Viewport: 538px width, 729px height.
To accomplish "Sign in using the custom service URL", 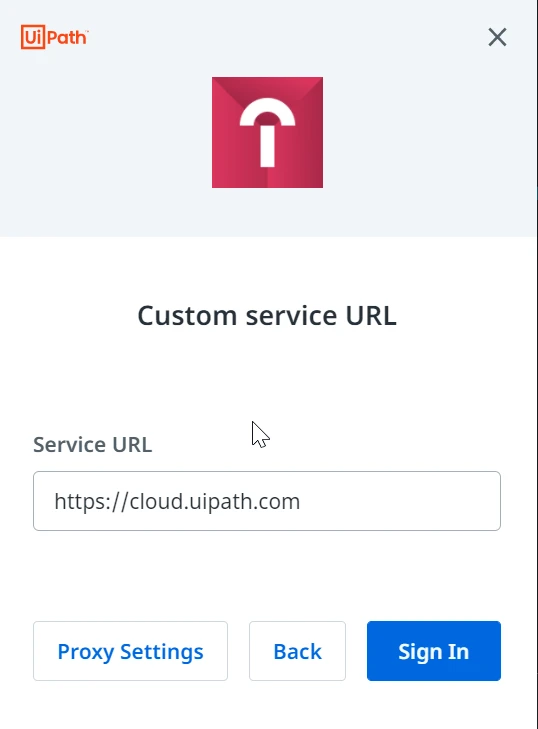I will (434, 651).
